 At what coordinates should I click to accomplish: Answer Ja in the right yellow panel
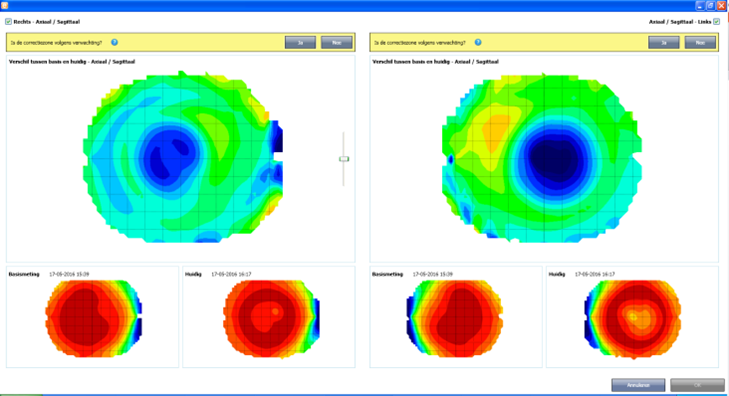coord(664,42)
